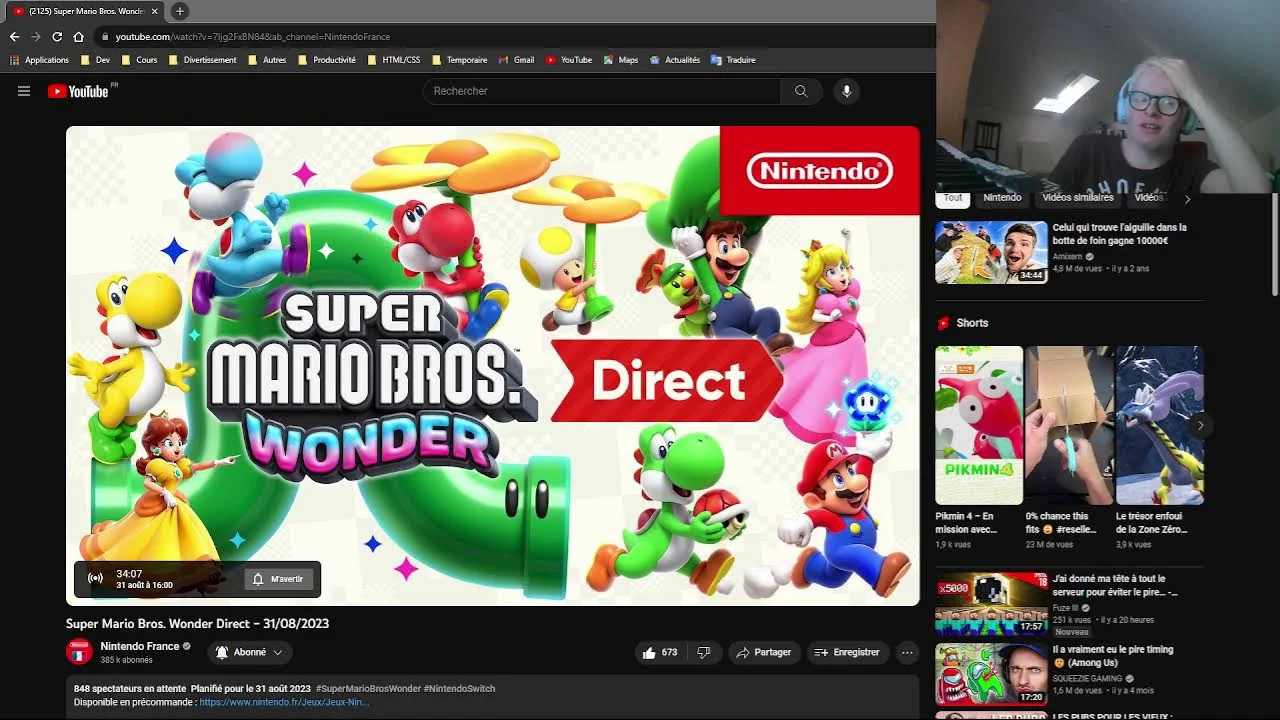This screenshot has height=720, width=1280.
Task: Click the Enregistrer save button
Action: tap(847, 652)
